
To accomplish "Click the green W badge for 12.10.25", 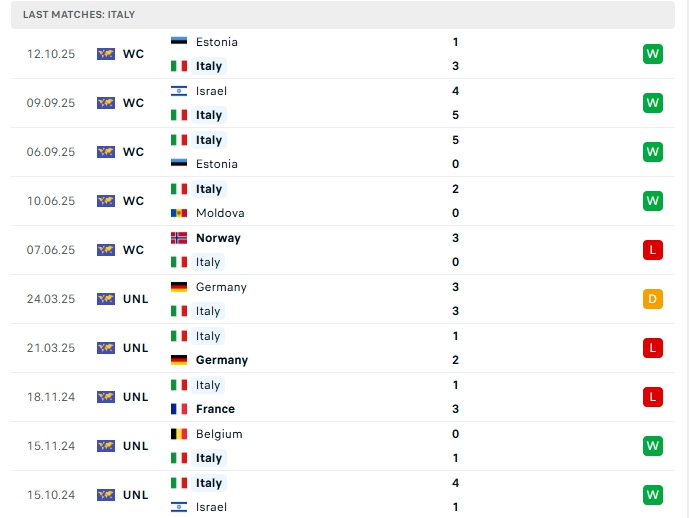I will [653, 54].
